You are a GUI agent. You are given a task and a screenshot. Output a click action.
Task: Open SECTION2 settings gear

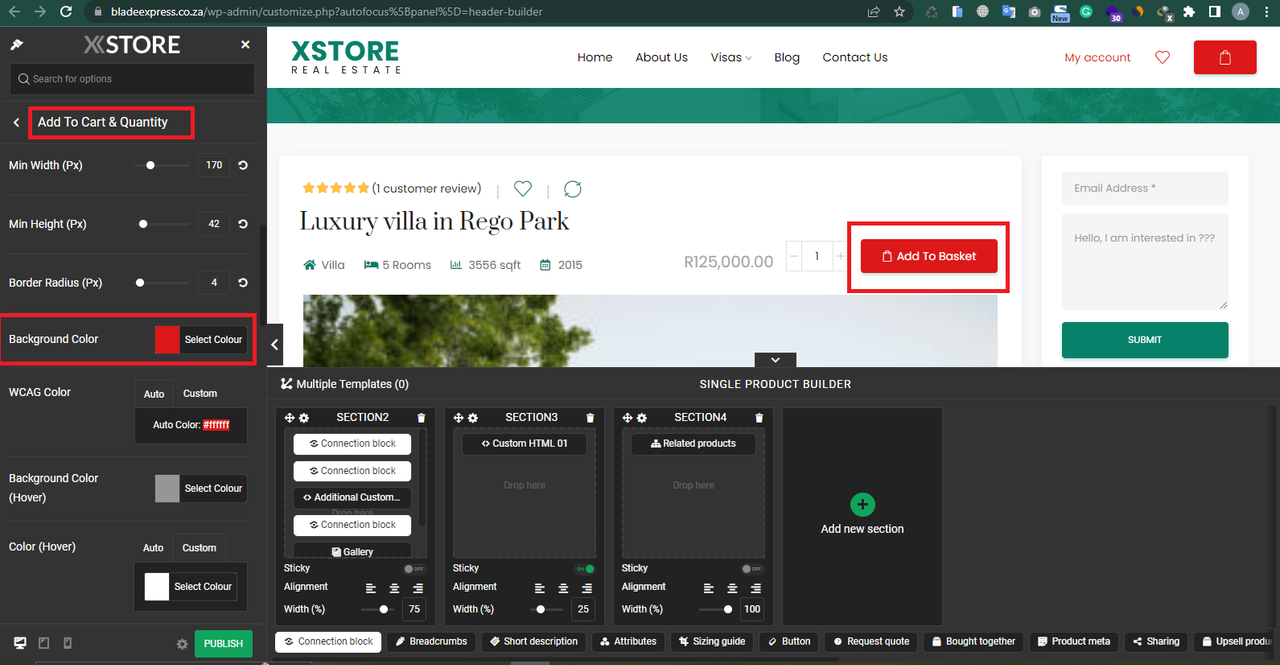point(304,418)
